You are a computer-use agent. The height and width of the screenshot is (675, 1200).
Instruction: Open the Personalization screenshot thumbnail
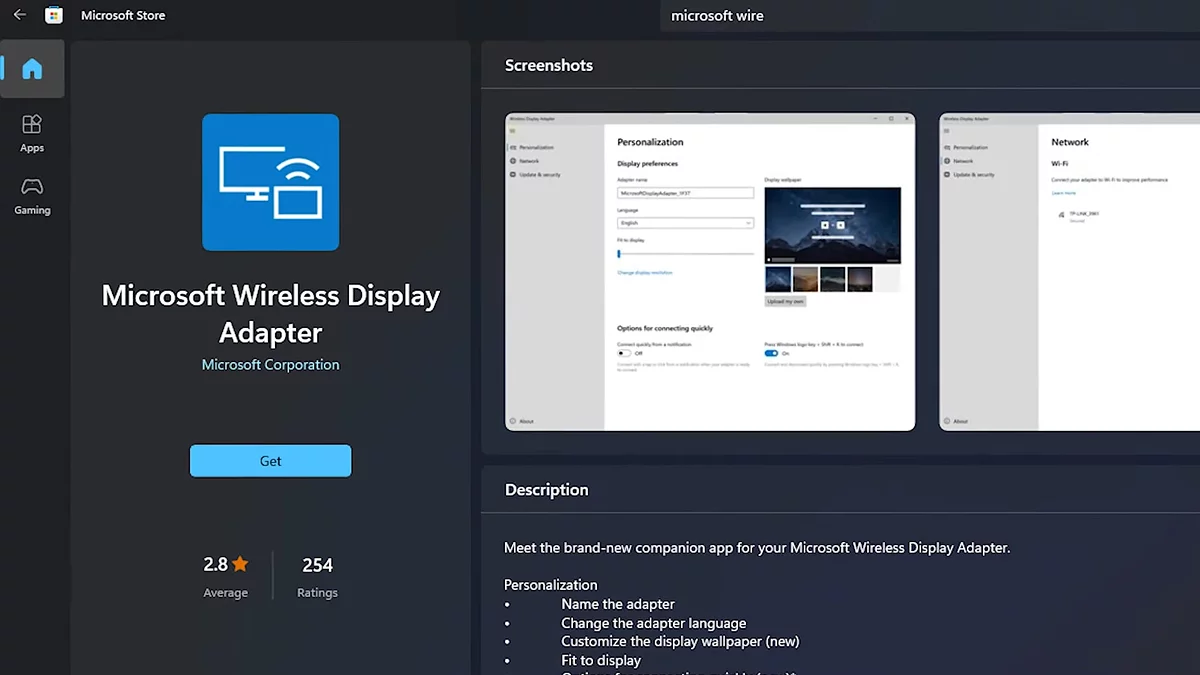point(710,272)
